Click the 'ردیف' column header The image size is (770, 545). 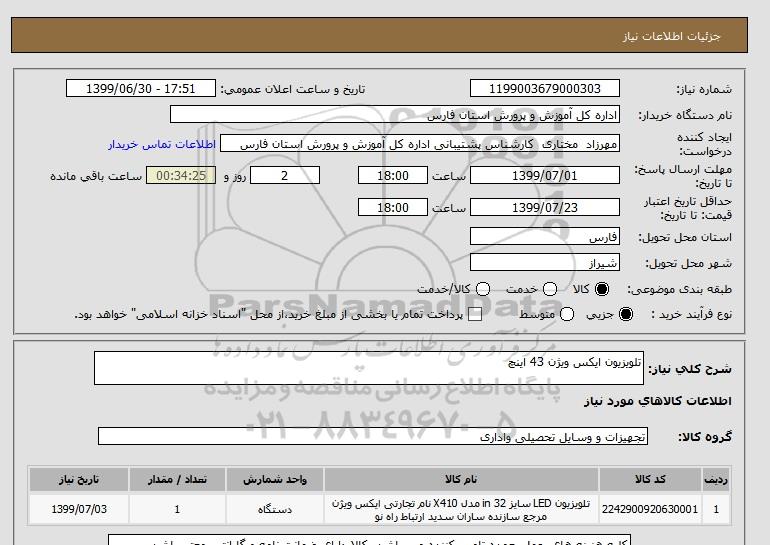click(x=716, y=479)
